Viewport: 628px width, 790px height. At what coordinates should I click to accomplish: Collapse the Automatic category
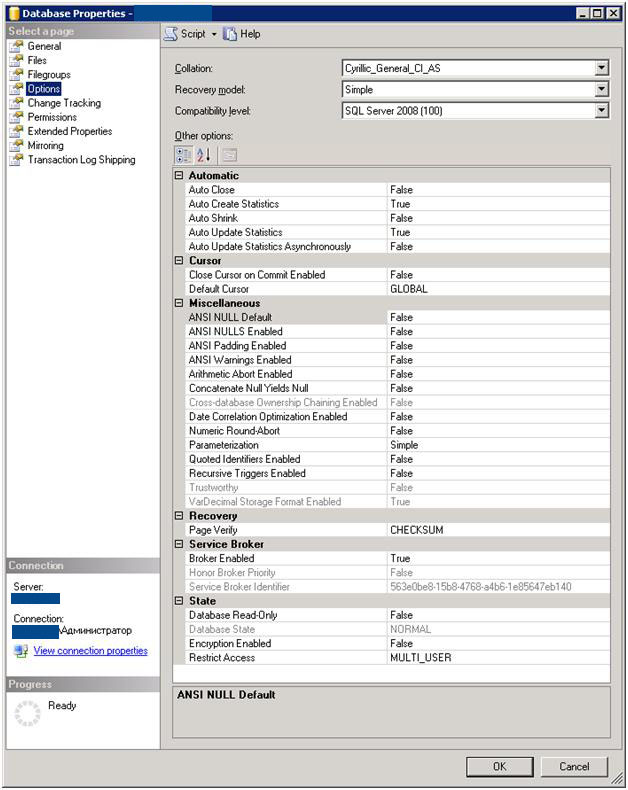pos(179,176)
